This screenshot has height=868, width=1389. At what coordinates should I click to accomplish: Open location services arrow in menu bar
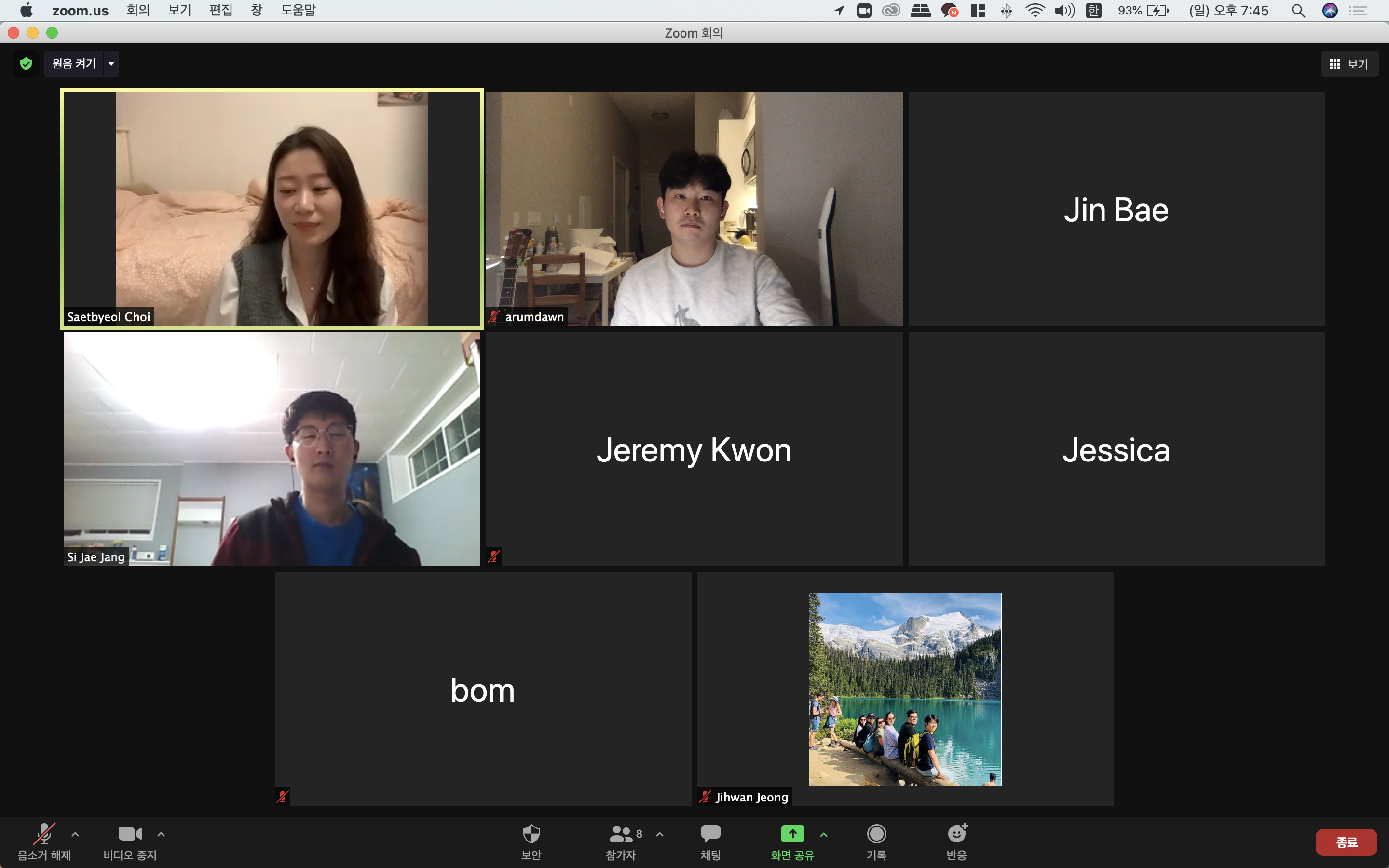[x=839, y=10]
